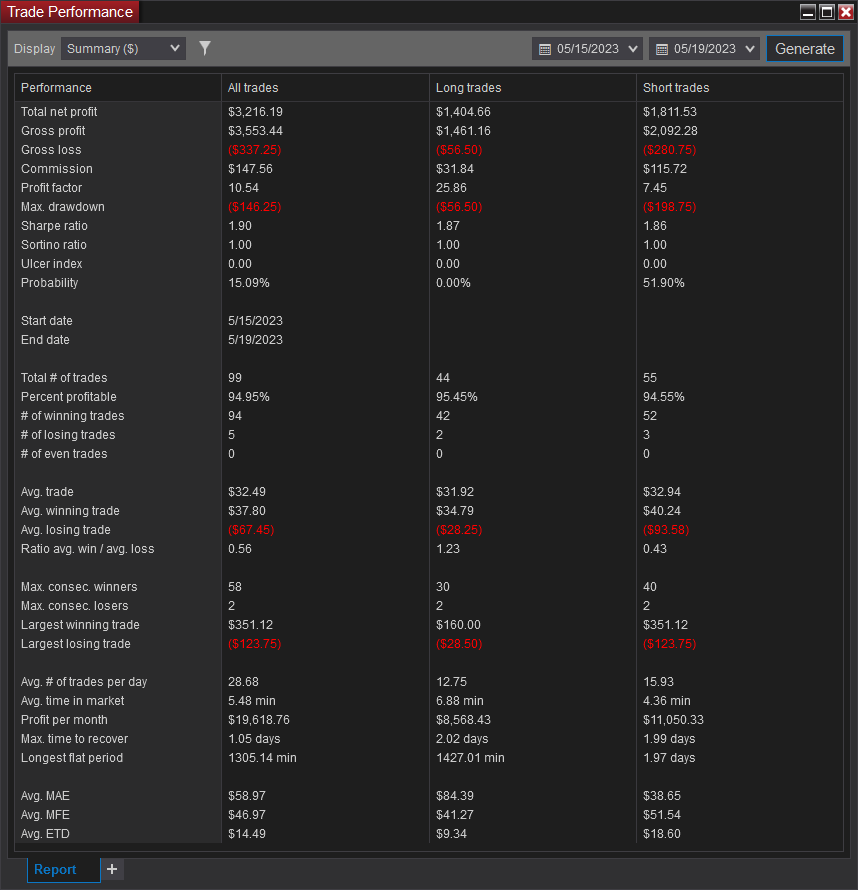858x890 pixels.
Task: Click the End date value 5/19/2023
Action: [255, 340]
